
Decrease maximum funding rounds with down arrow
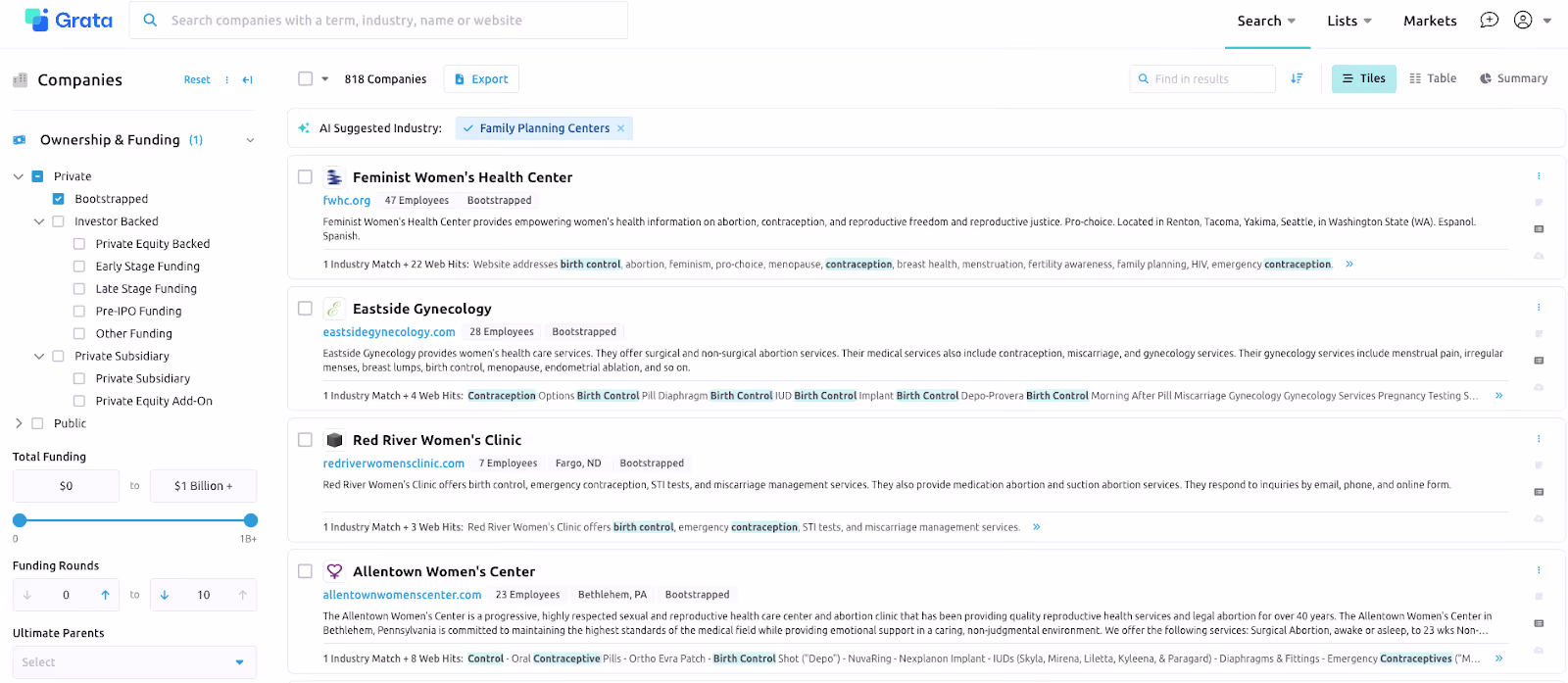[165, 595]
